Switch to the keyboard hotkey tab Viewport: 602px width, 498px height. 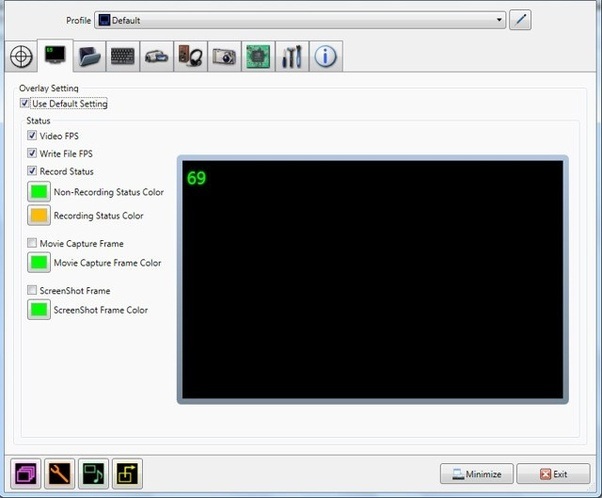coord(122,57)
